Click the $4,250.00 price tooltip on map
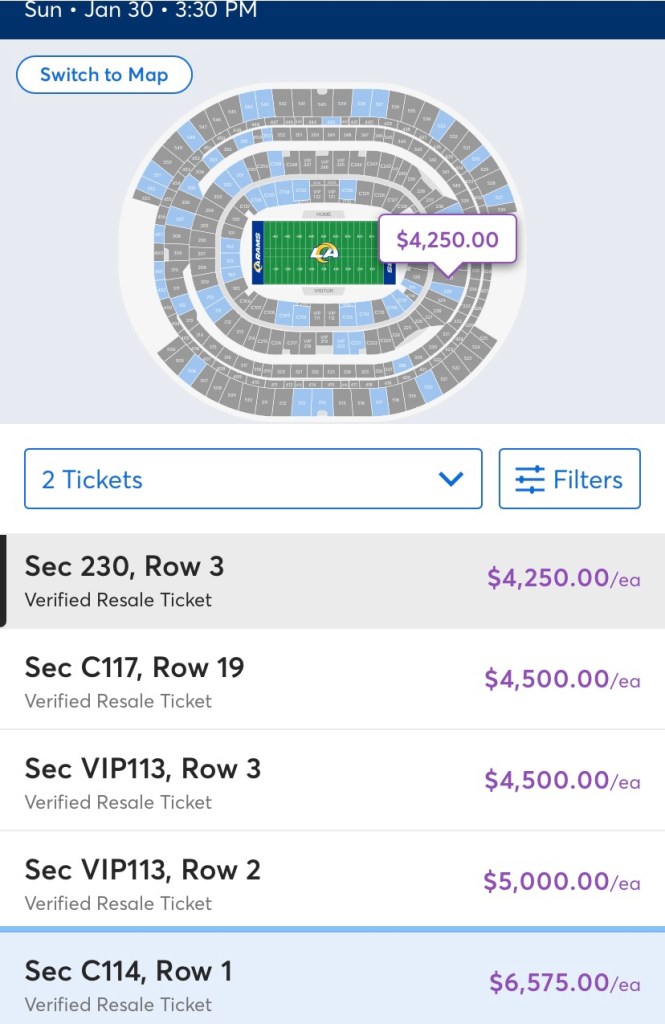The image size is (665, 1024). 447,240
